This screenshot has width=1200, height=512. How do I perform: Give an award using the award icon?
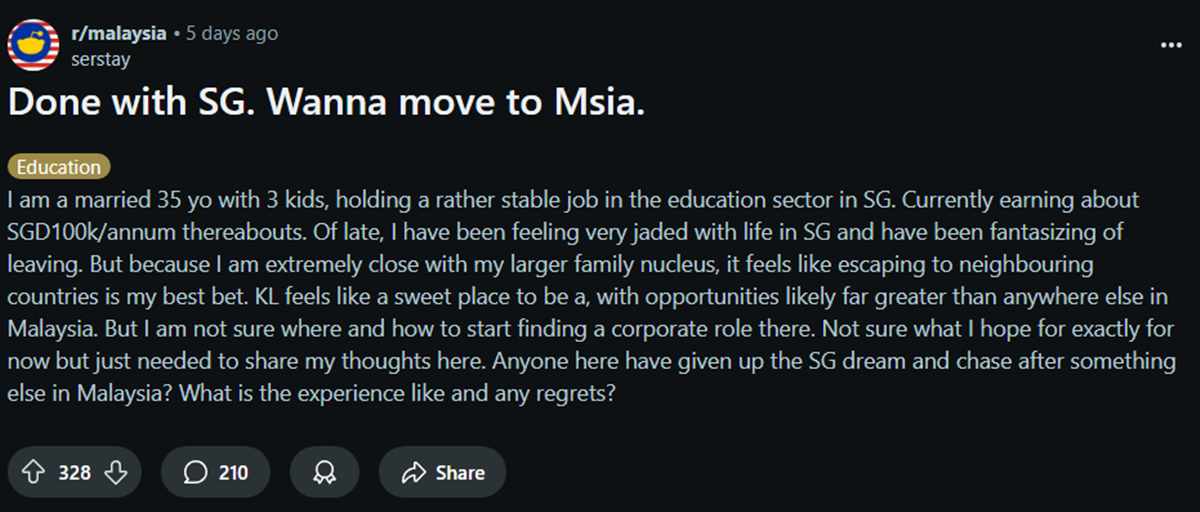pyautogui.click(x=324, y=473)
